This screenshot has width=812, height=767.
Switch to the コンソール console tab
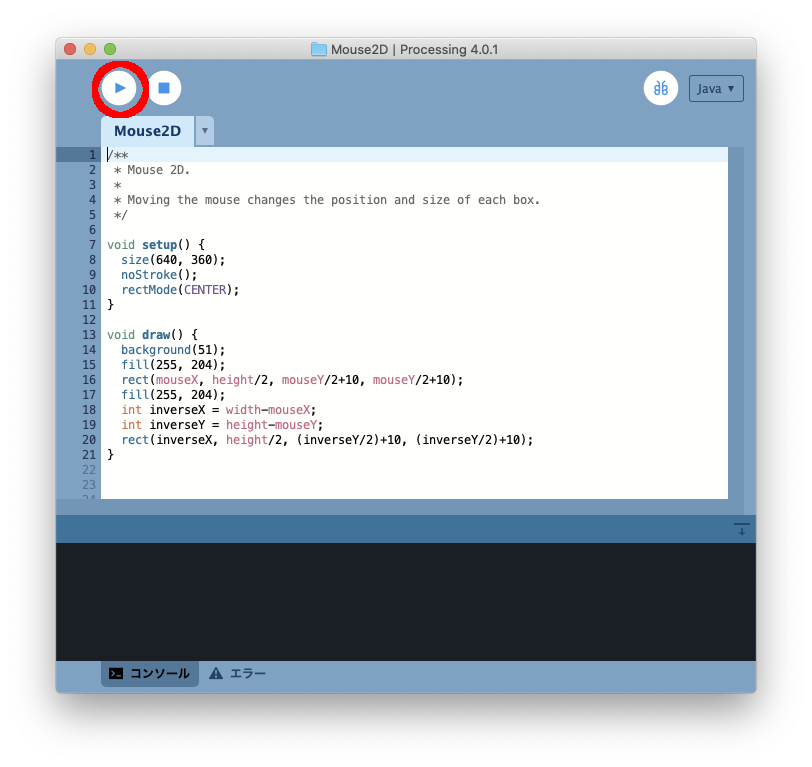(150, 673)
